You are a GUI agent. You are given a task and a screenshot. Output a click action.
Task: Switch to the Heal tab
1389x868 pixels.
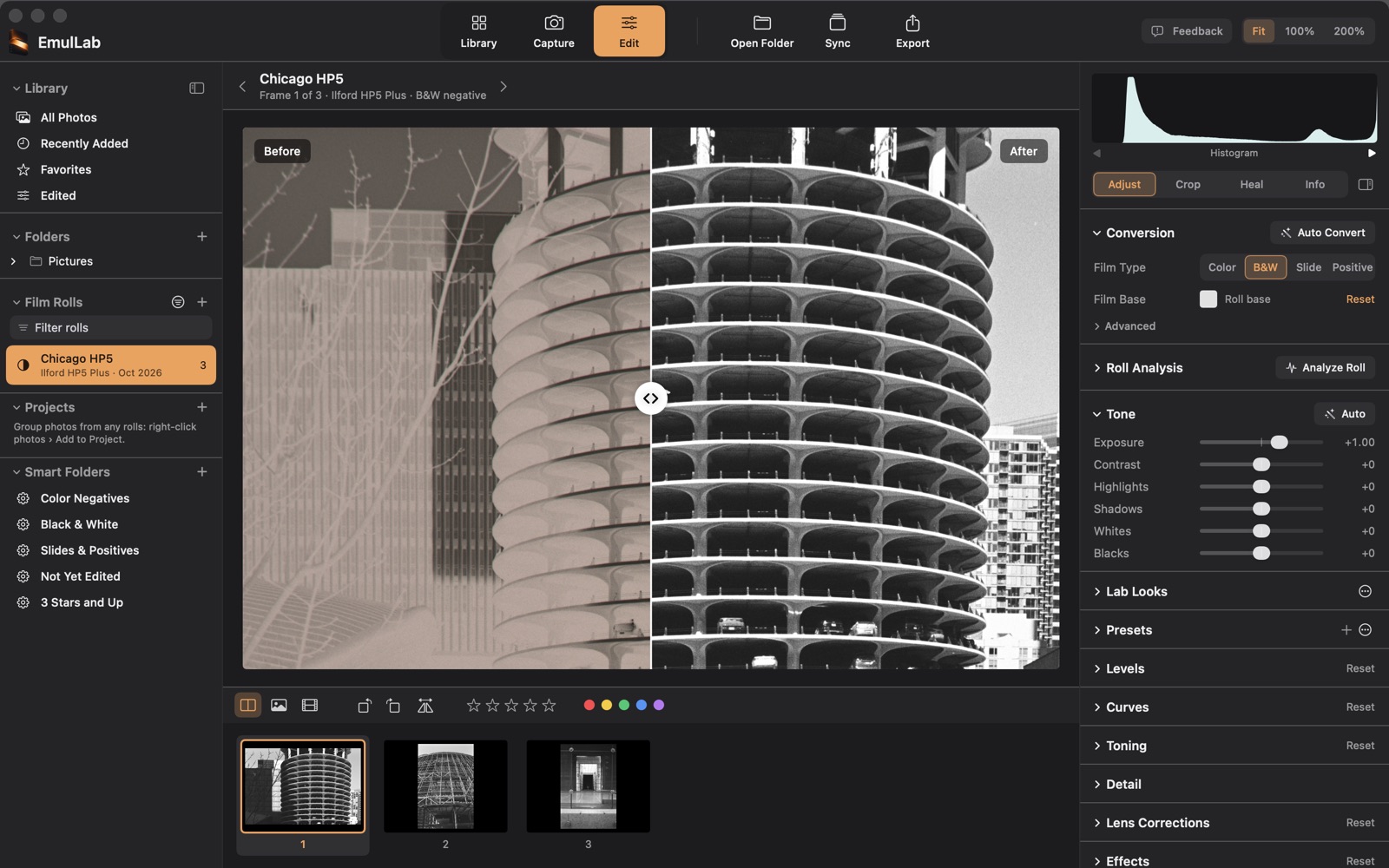point(1251,184)
